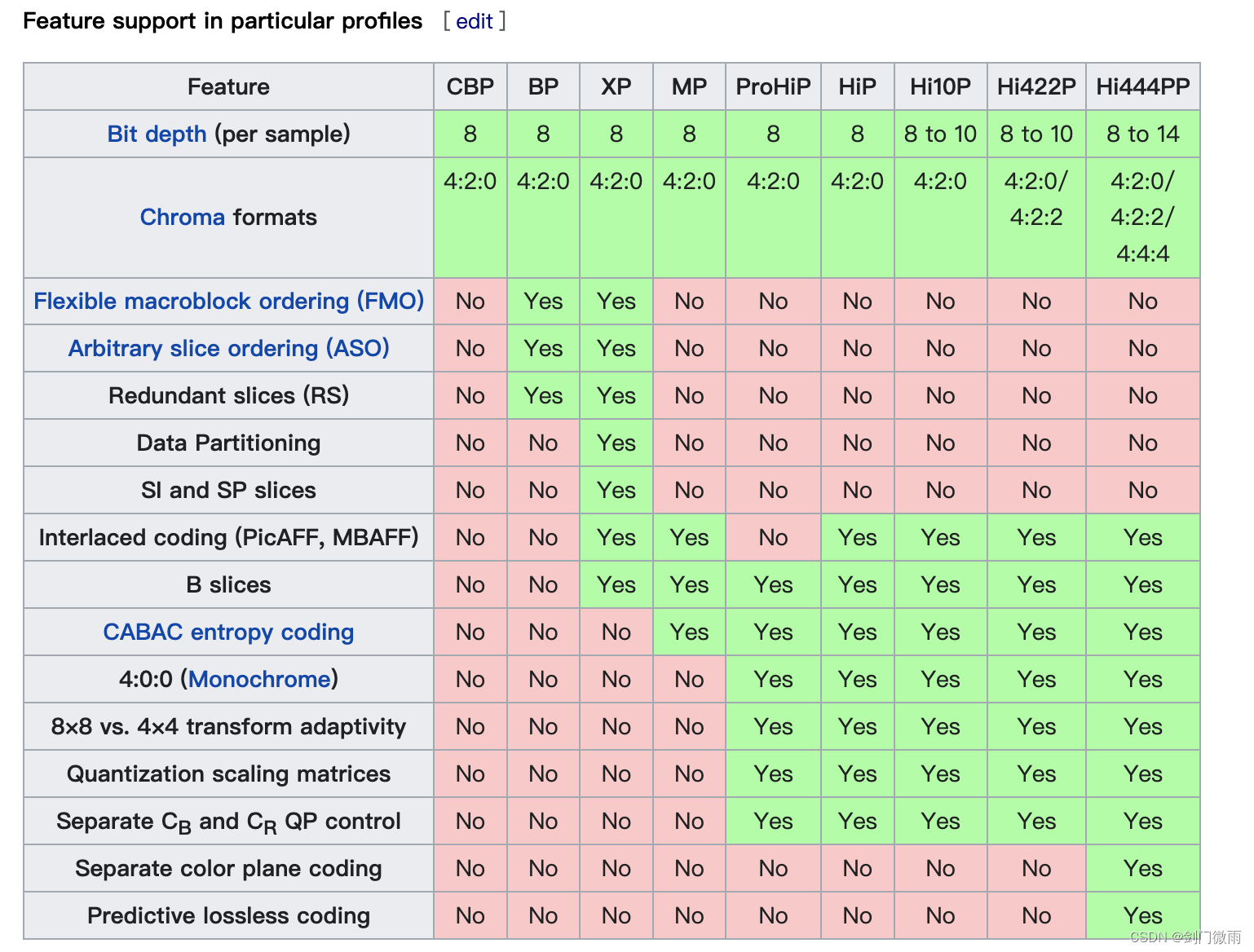This screenshot has height=952, width=1254.
Task: Click the 'Redundant slices (RS)' row label
Action: click(x=228, y=395)
